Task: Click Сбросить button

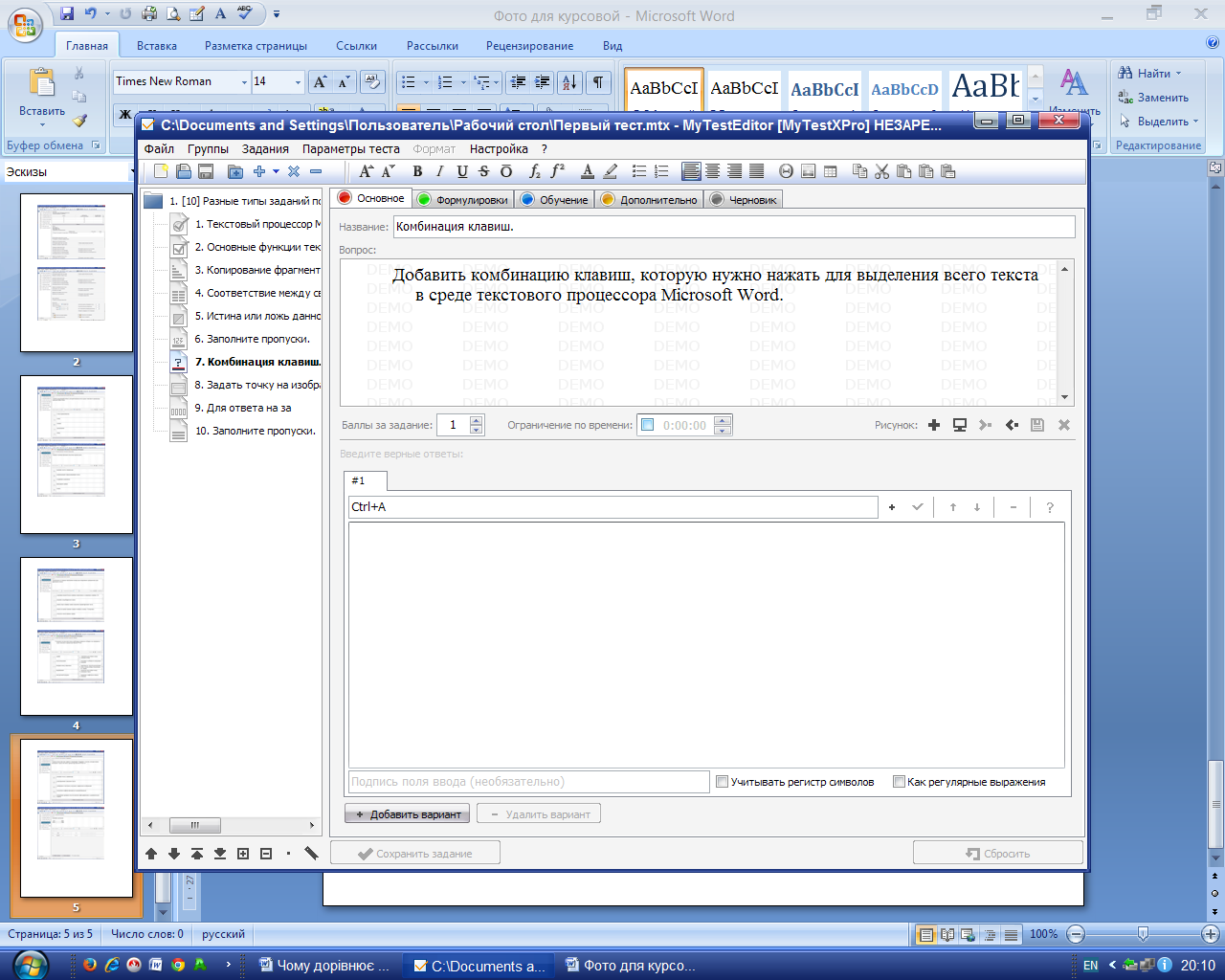Action: pos(998,854)
